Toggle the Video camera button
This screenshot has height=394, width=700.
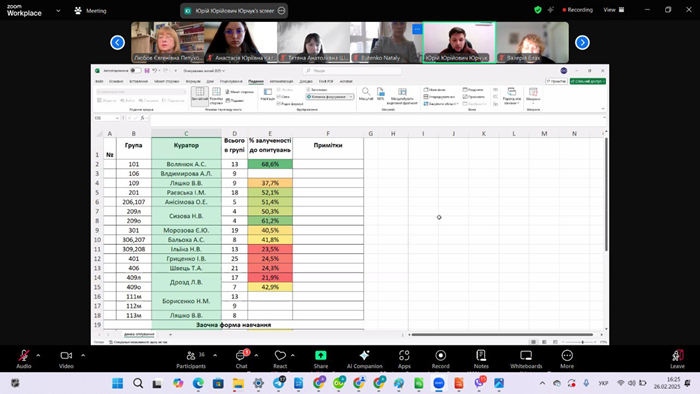[x=66, y=359]
